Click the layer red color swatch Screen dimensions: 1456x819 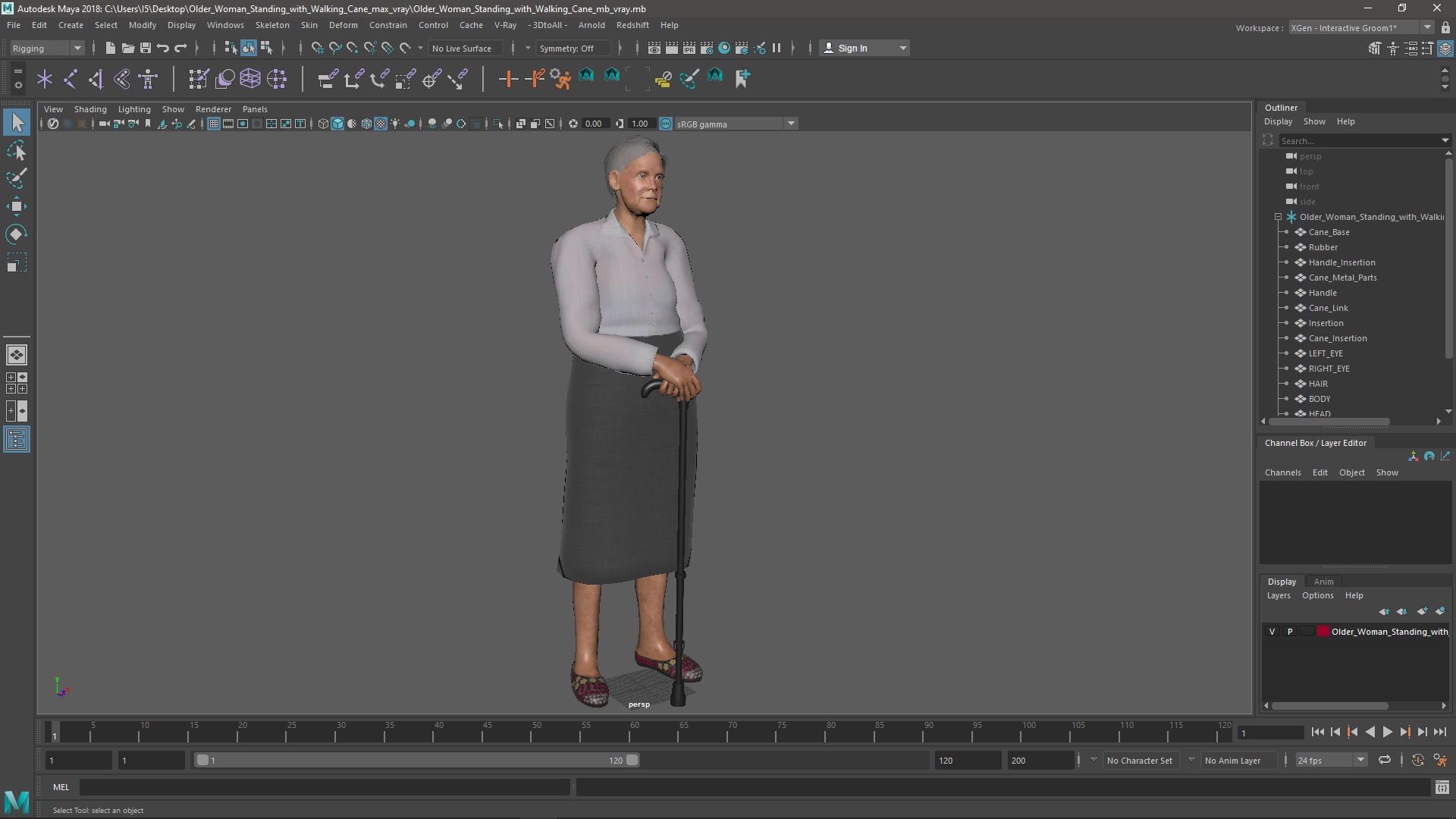click(1323, 631)
